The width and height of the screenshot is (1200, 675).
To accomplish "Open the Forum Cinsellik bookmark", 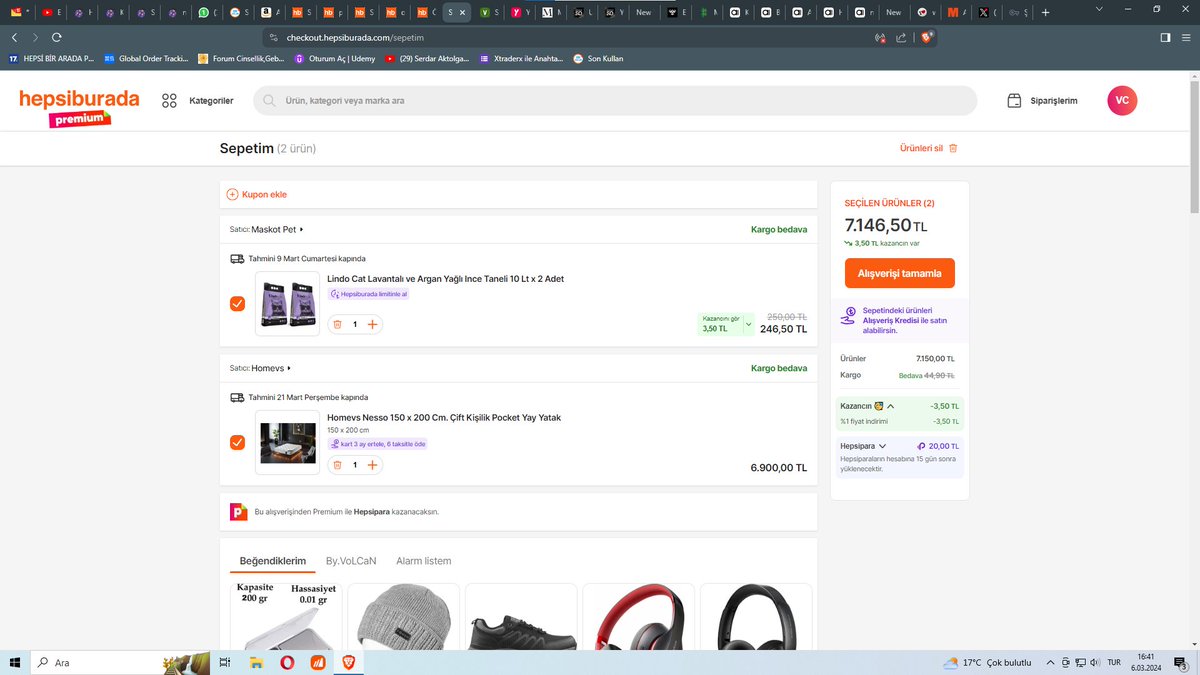I will pos(241,59).
